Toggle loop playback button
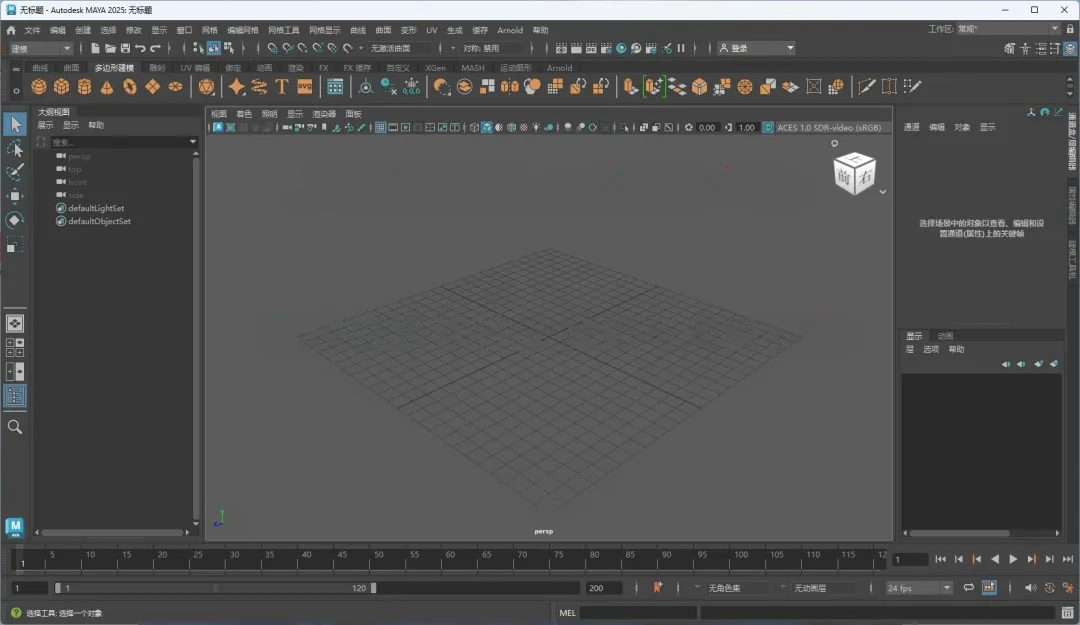Screen dimensions: 1080x625 coord(968,588)
